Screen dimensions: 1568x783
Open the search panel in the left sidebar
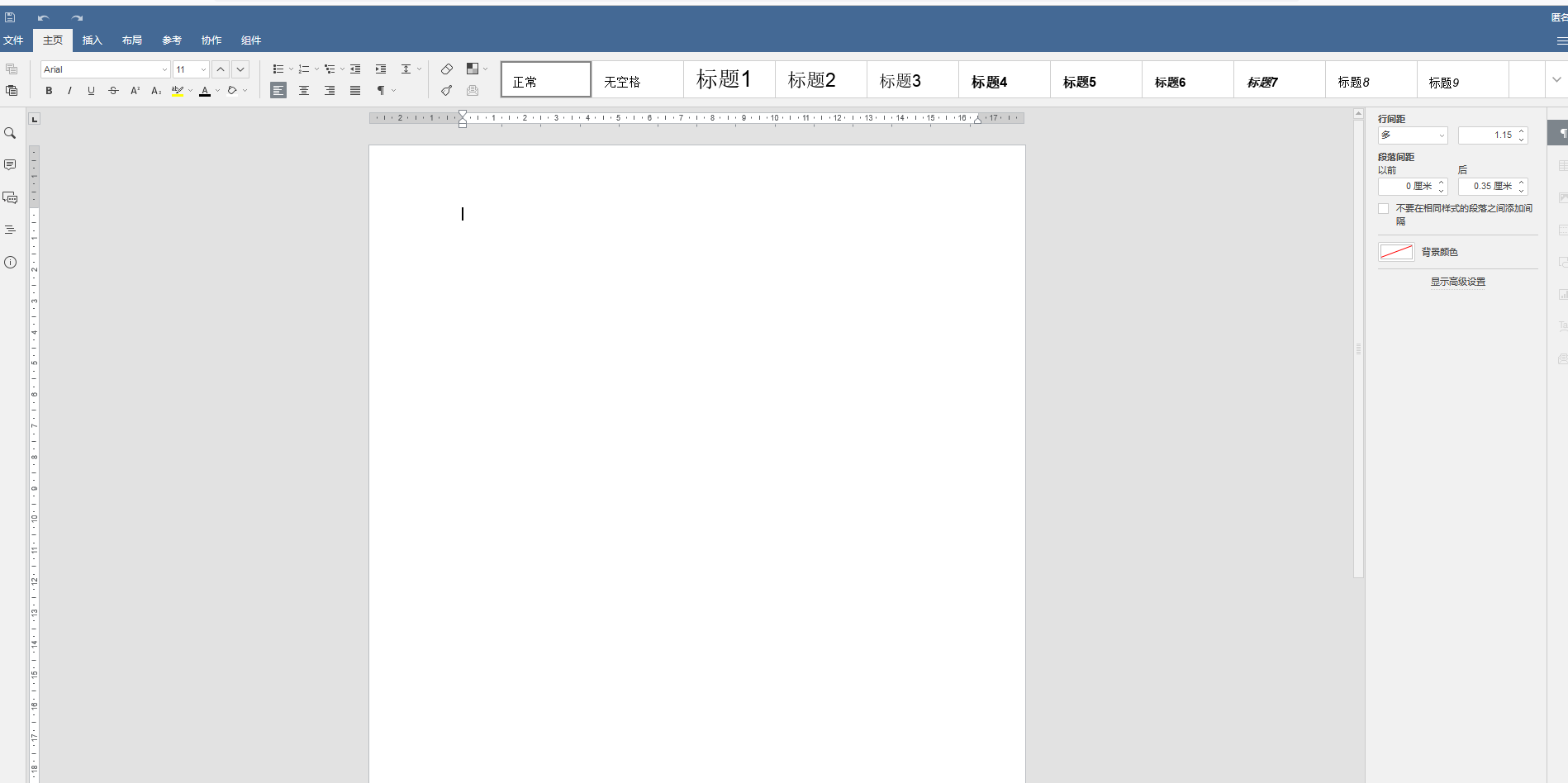pyautogui.click(x=10, y=133)
